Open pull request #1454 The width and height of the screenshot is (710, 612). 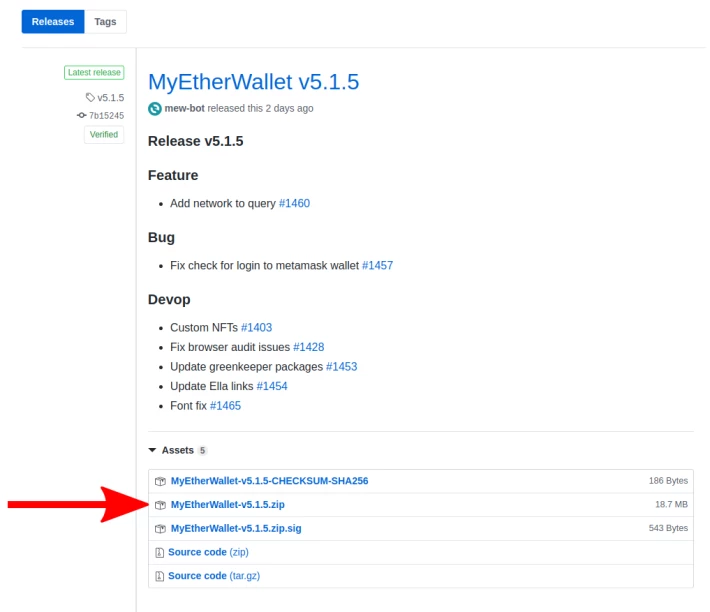pos(272,386)
